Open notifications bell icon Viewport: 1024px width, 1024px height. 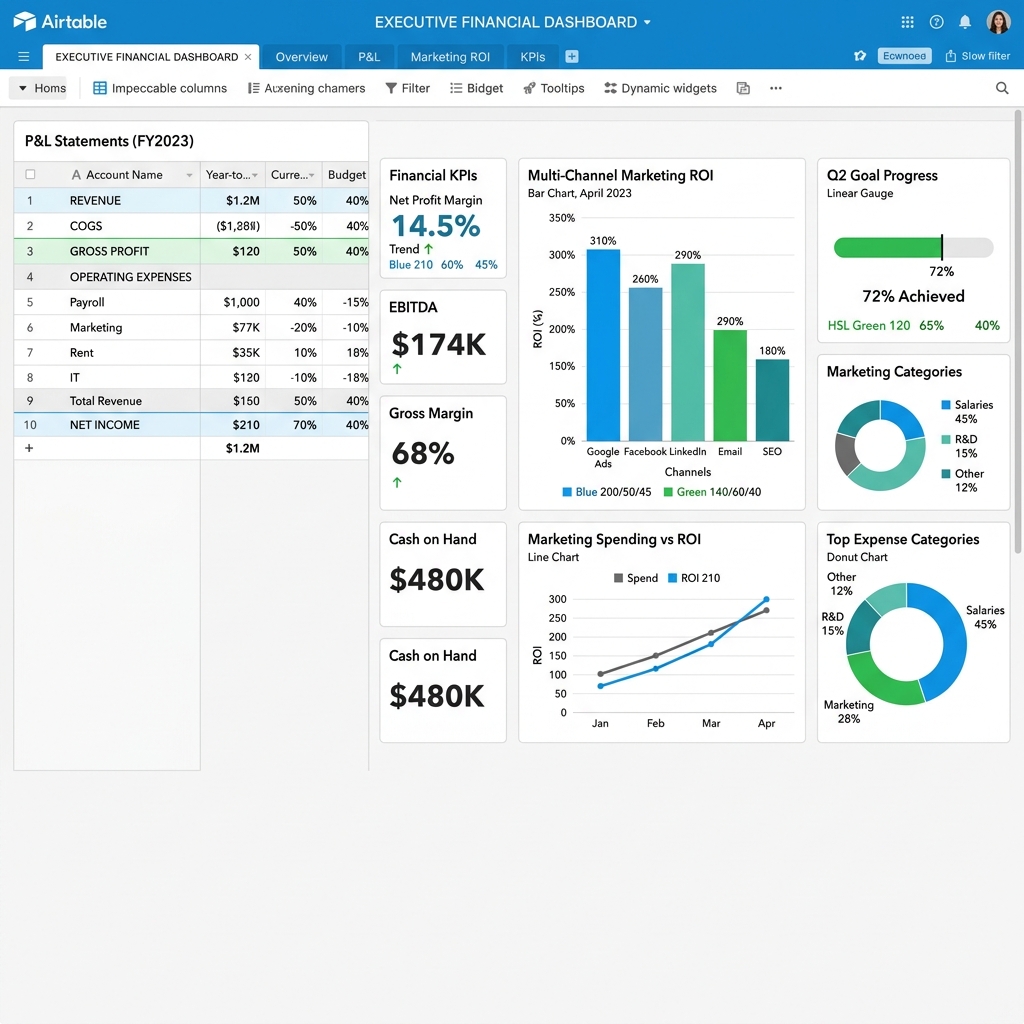[x=965, y=22]
